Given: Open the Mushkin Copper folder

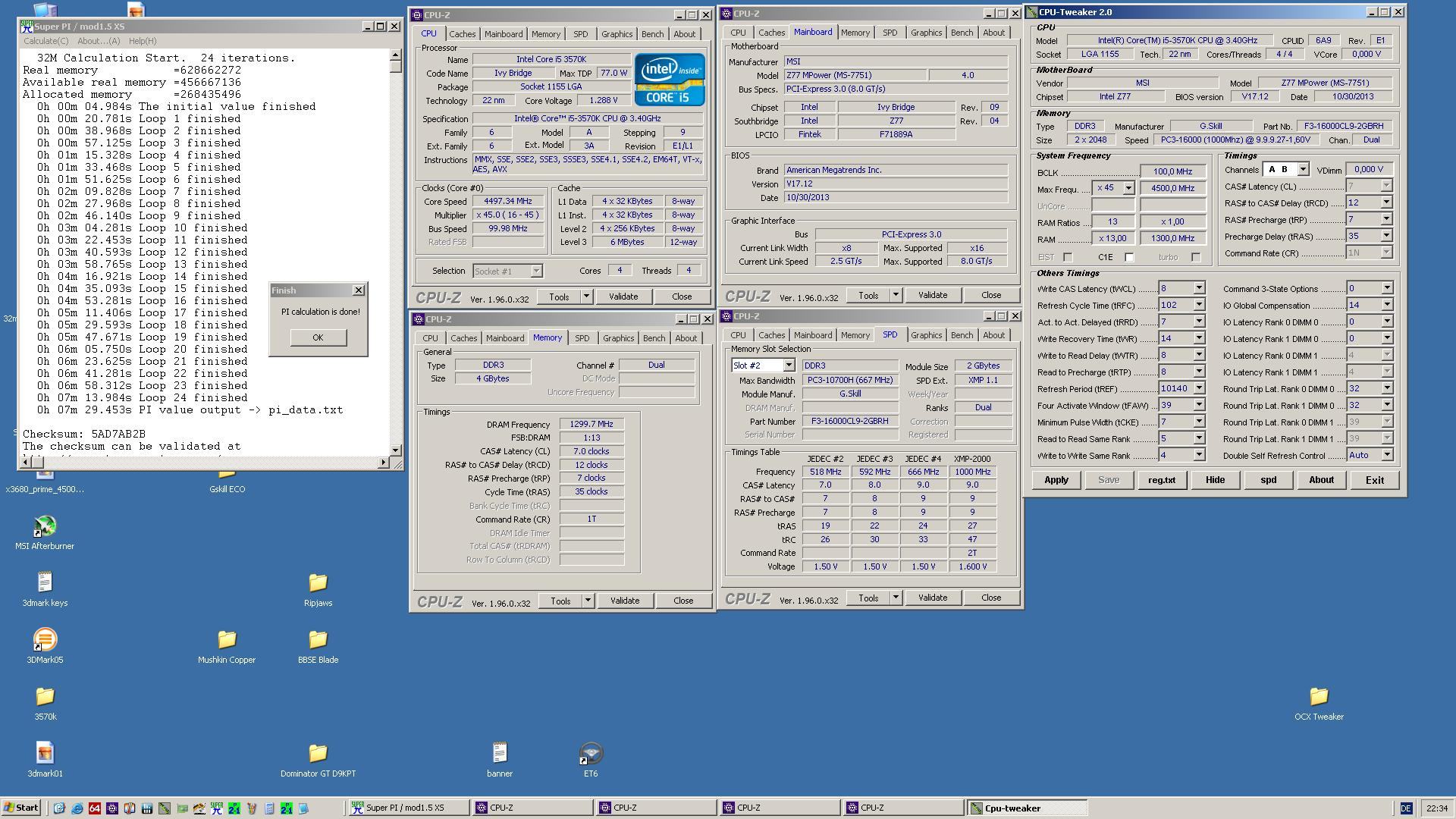Looking at the screenshot, I should pos(227,639).
